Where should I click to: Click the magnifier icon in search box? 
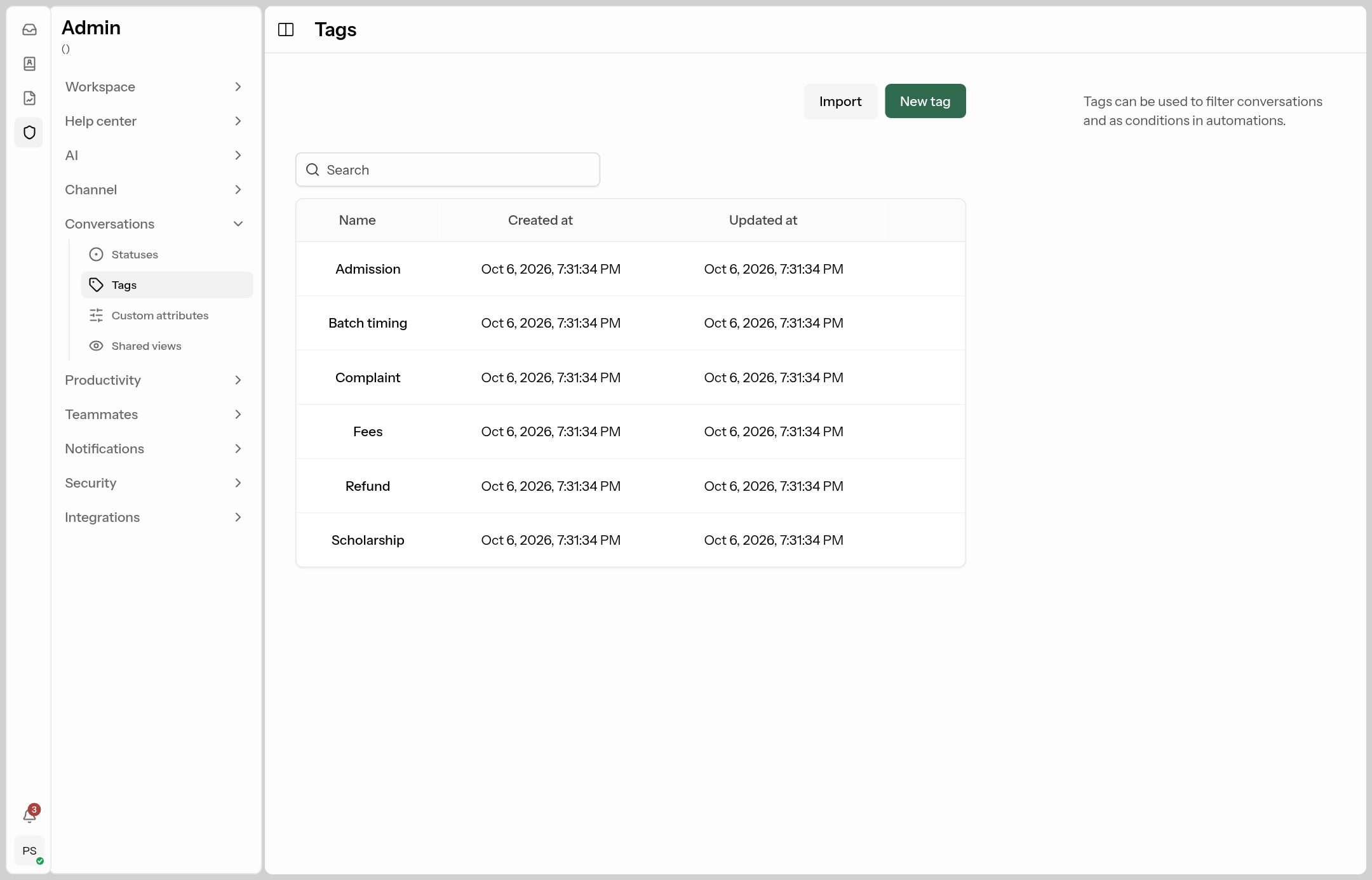(313, 170)
